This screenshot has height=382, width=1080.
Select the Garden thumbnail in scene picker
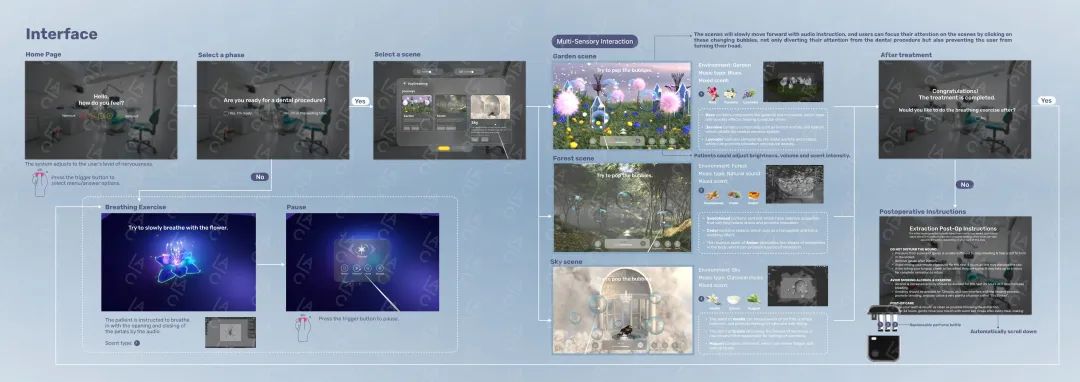[417, 105]
